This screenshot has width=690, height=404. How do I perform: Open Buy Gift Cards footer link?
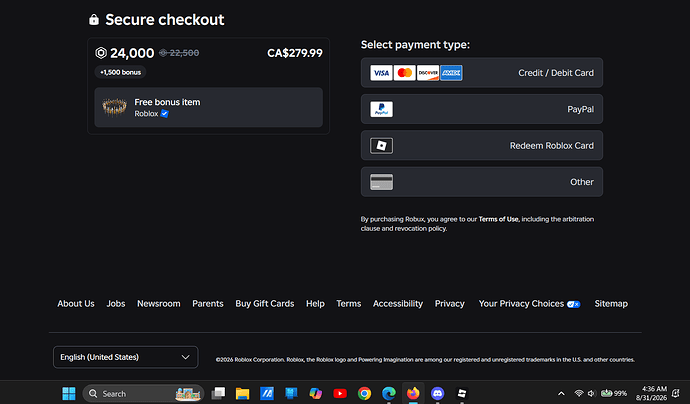264,304
